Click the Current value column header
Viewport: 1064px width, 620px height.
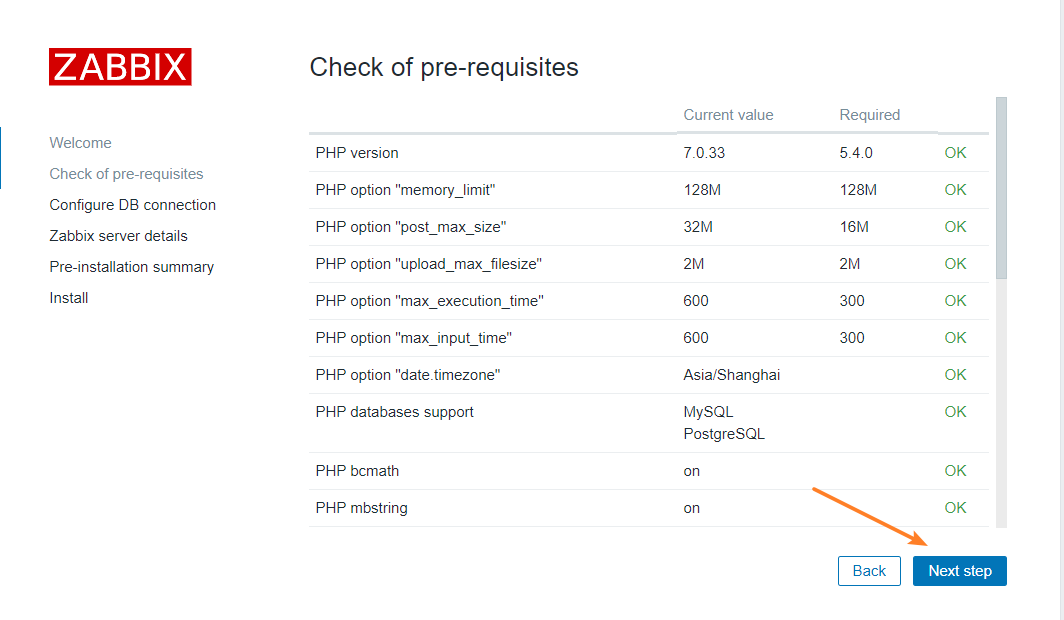728,114
